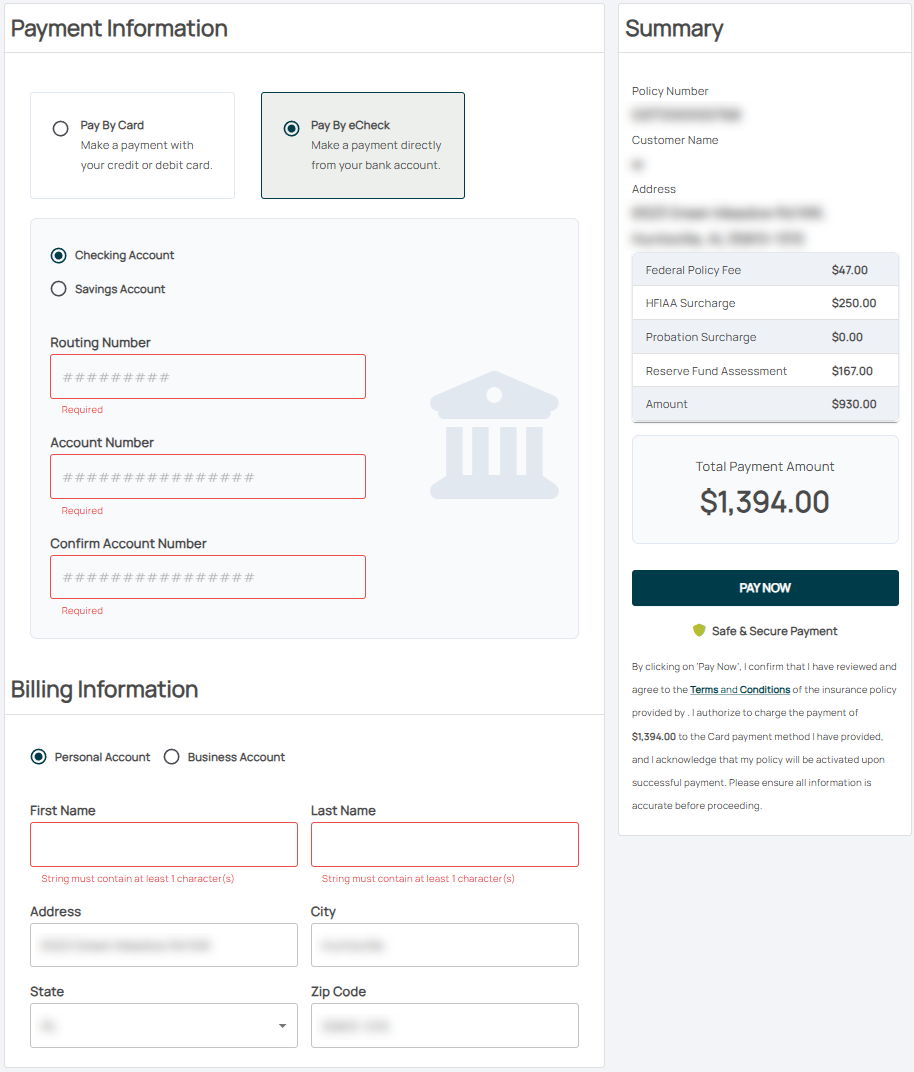This screenshot has height=1072, width=914.
Task: Click the green secure payment shield icon
Action: [699, 631]
